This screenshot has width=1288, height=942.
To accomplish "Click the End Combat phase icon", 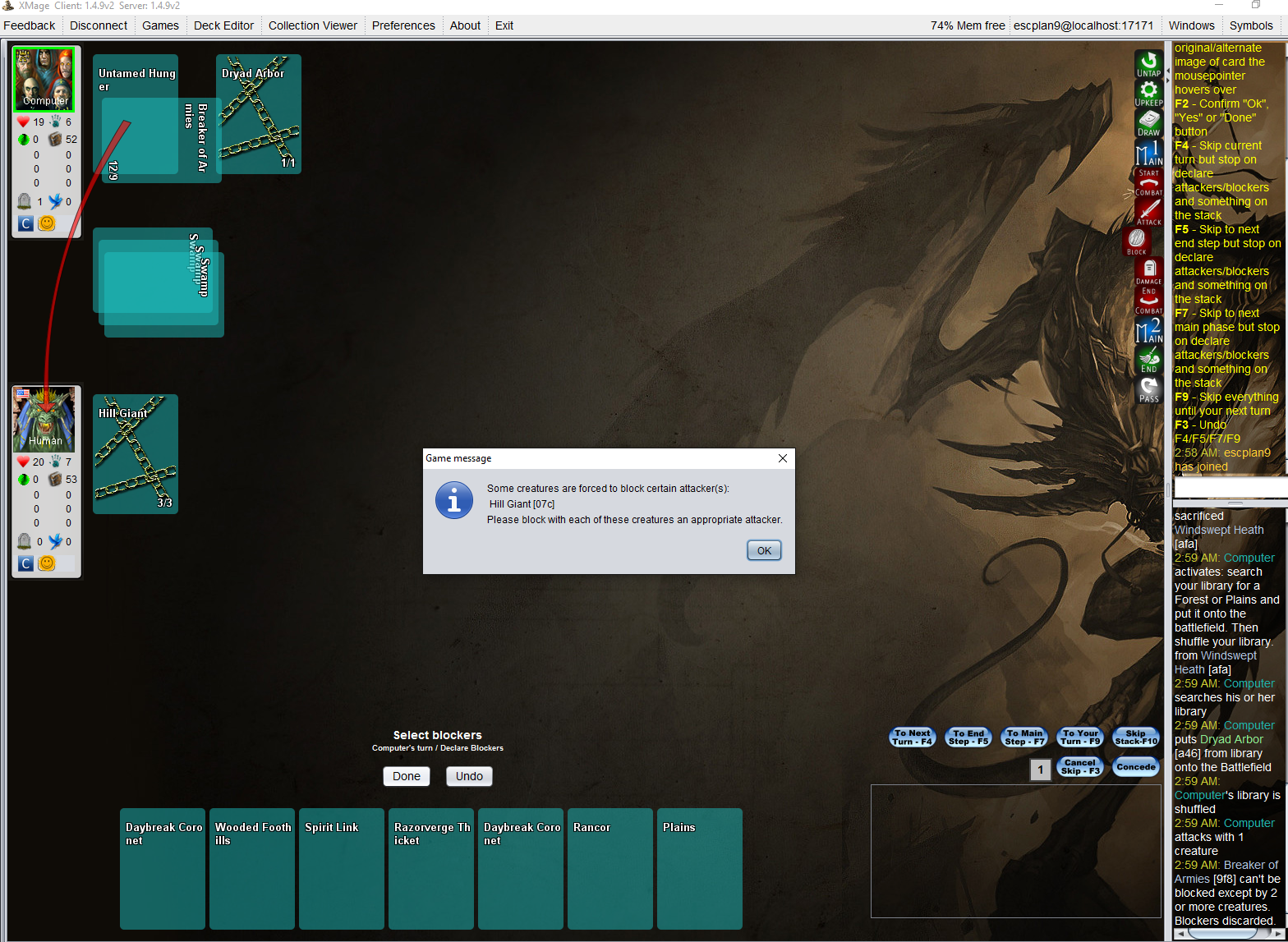I will tap(1149, 301).
